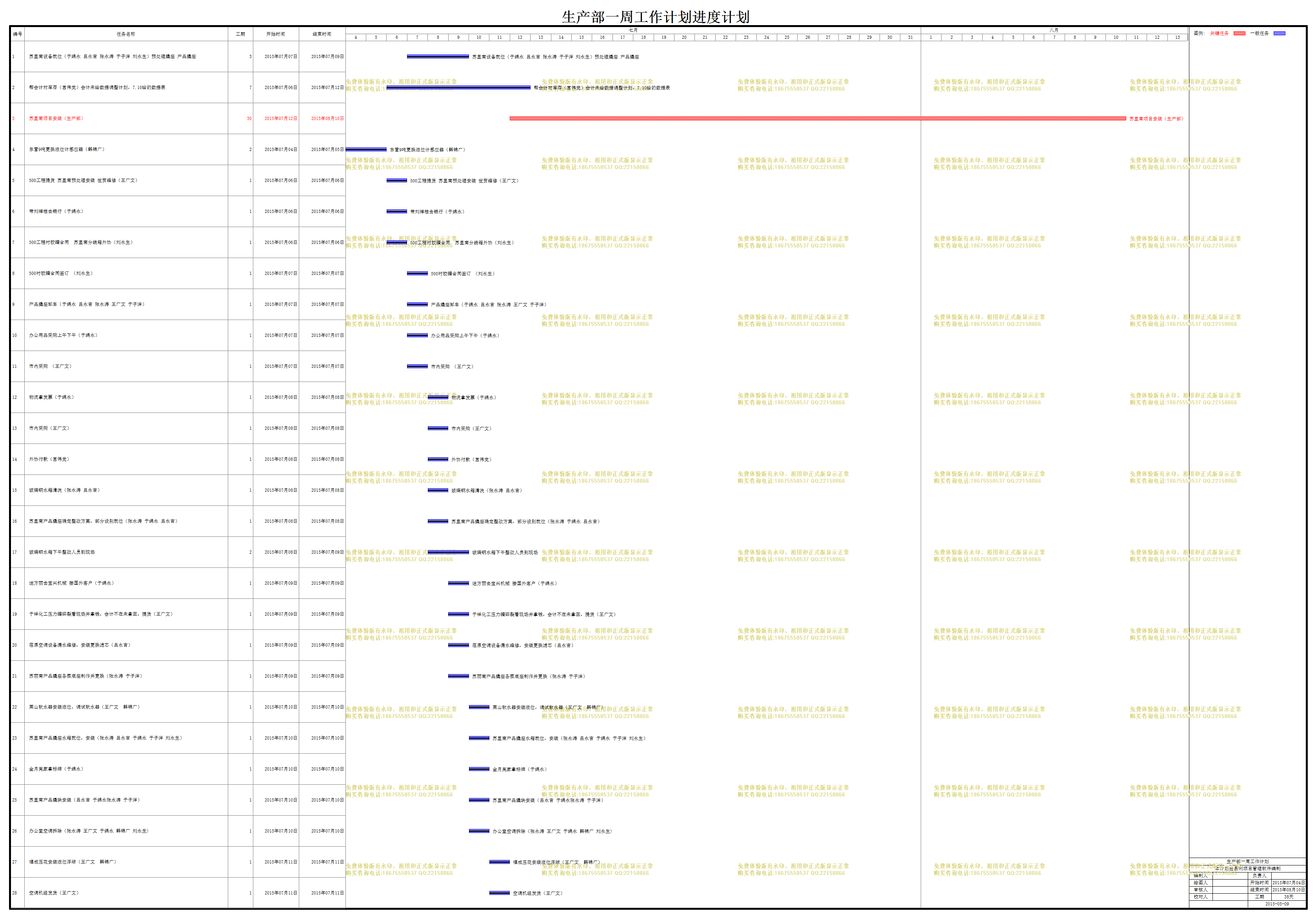The height and width of the screenshot is (918, 1316).
Task: Click the 开始时间 column header
Action: [x=276, y=34]
